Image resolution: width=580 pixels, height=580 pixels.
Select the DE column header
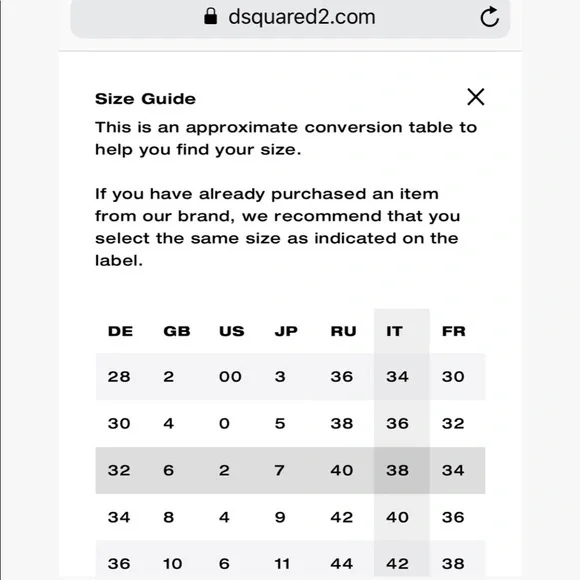click(120, 331)
